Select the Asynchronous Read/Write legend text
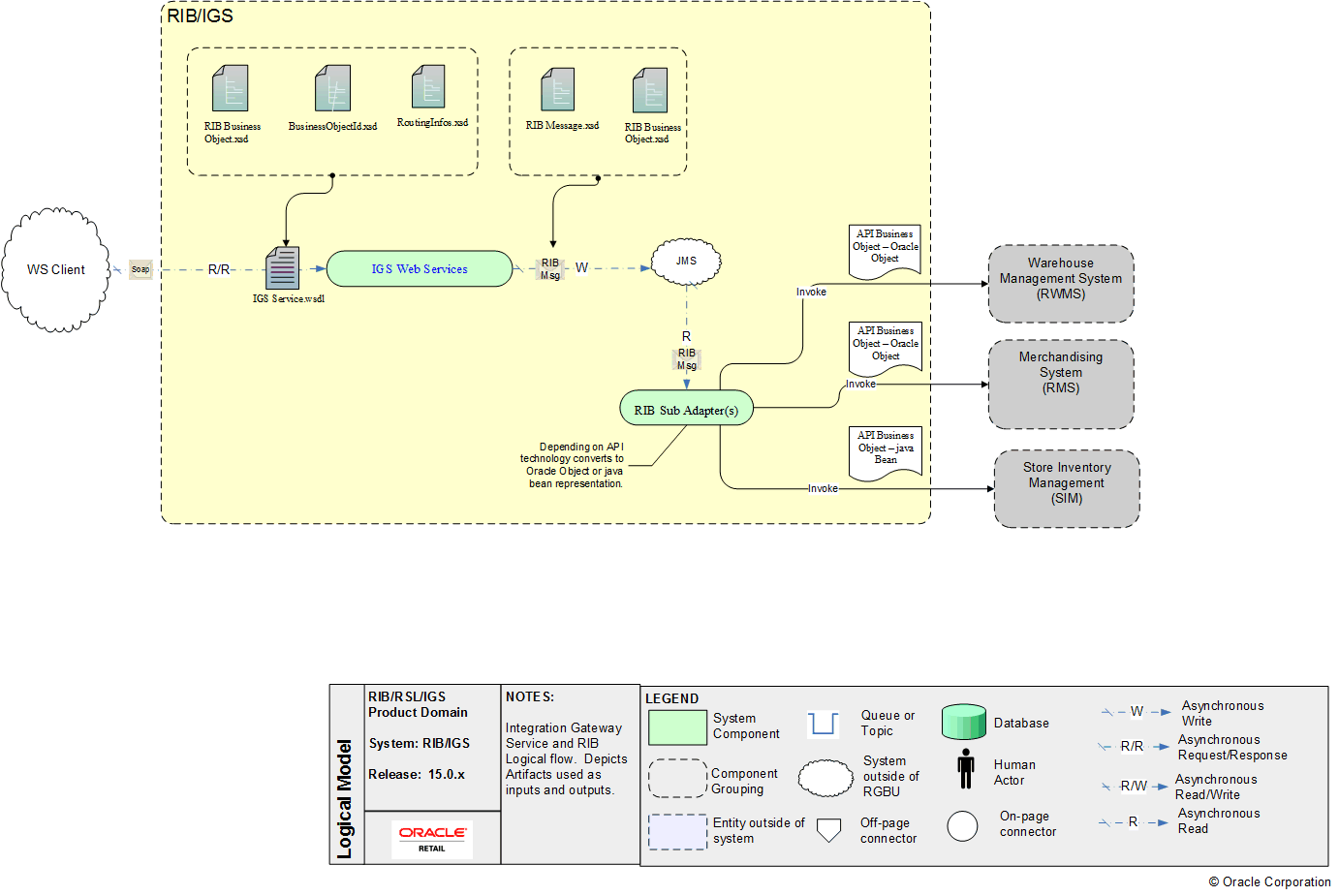 point(1216,787)
